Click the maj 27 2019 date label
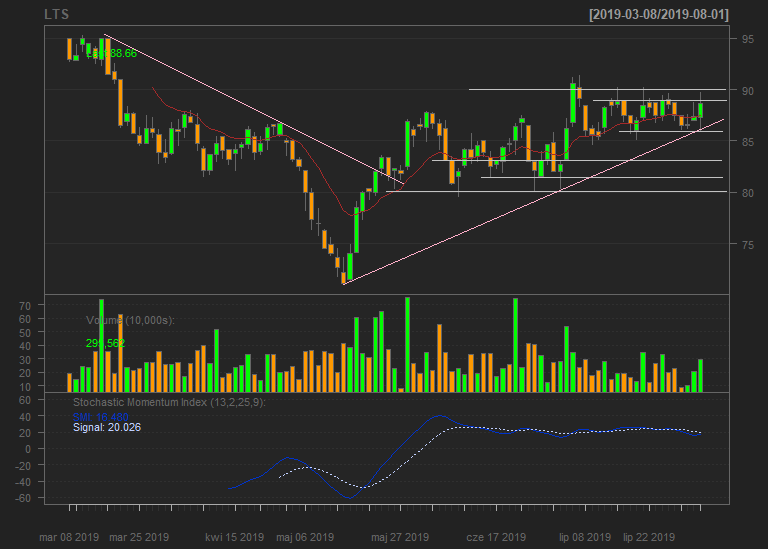768x549 pixels. click(x=400, y=537)
